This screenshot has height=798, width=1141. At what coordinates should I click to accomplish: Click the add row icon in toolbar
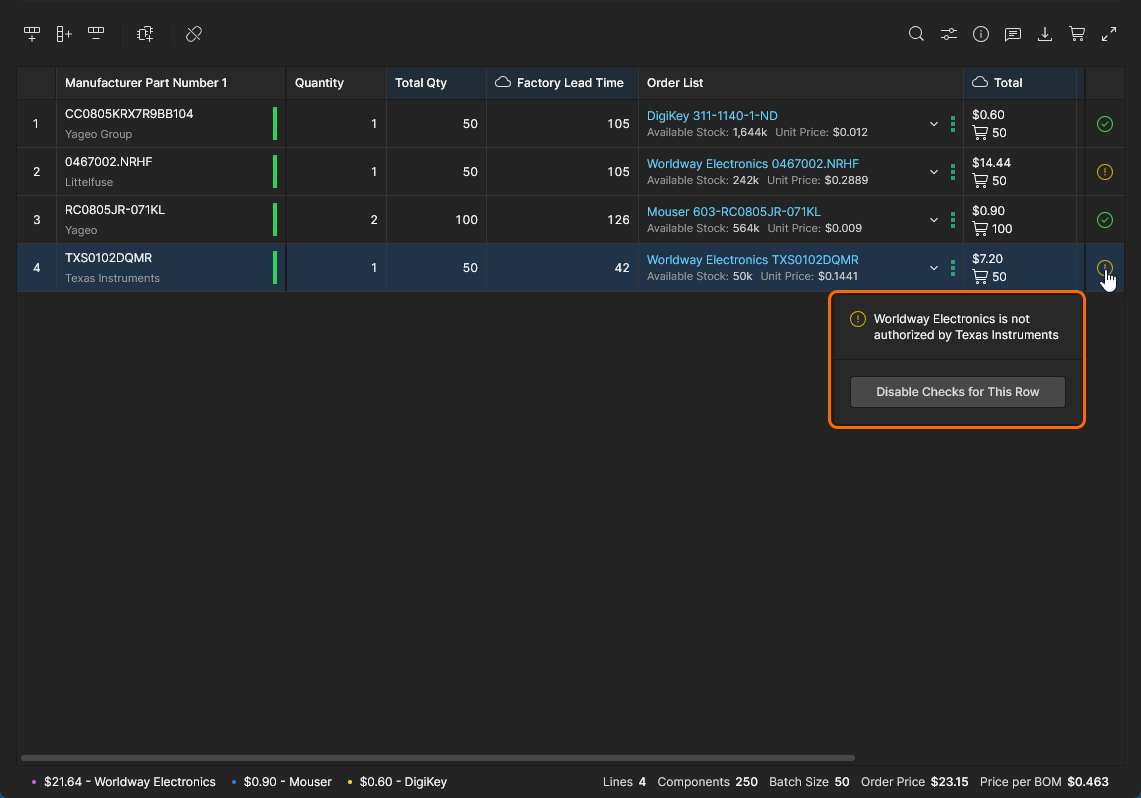tap(32, 34)
